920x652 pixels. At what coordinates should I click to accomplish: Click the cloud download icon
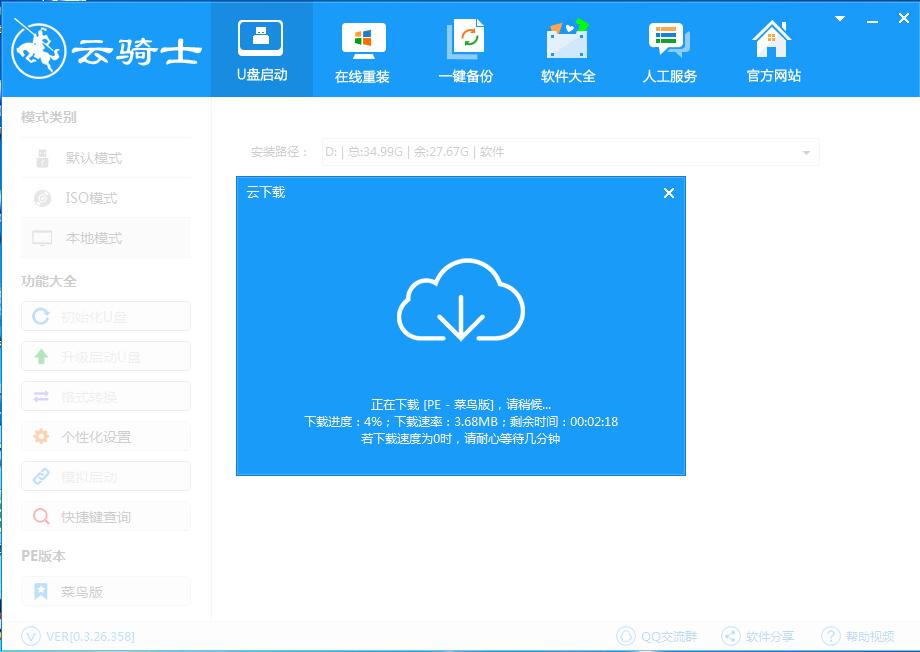click(x=461, y=300)
